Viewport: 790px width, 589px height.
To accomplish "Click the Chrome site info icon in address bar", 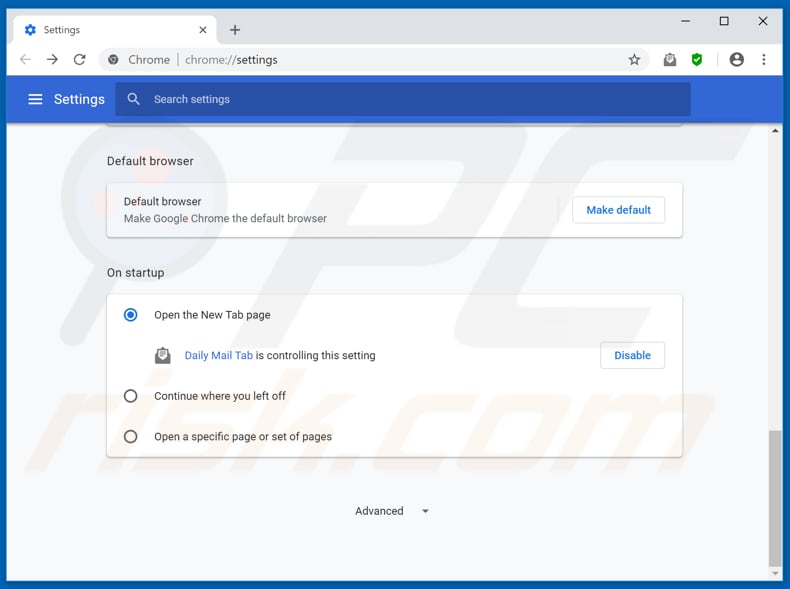I will coord(113,59).
